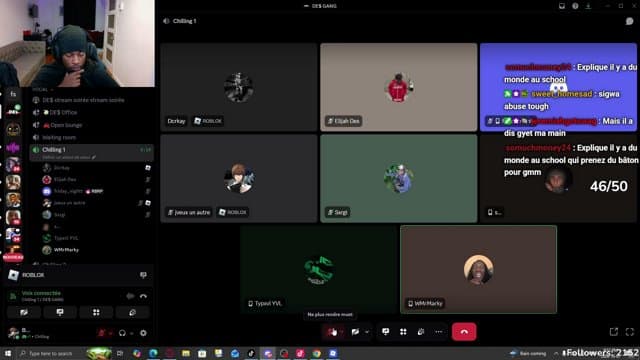Open Google Chrome from taskbar

317,353
